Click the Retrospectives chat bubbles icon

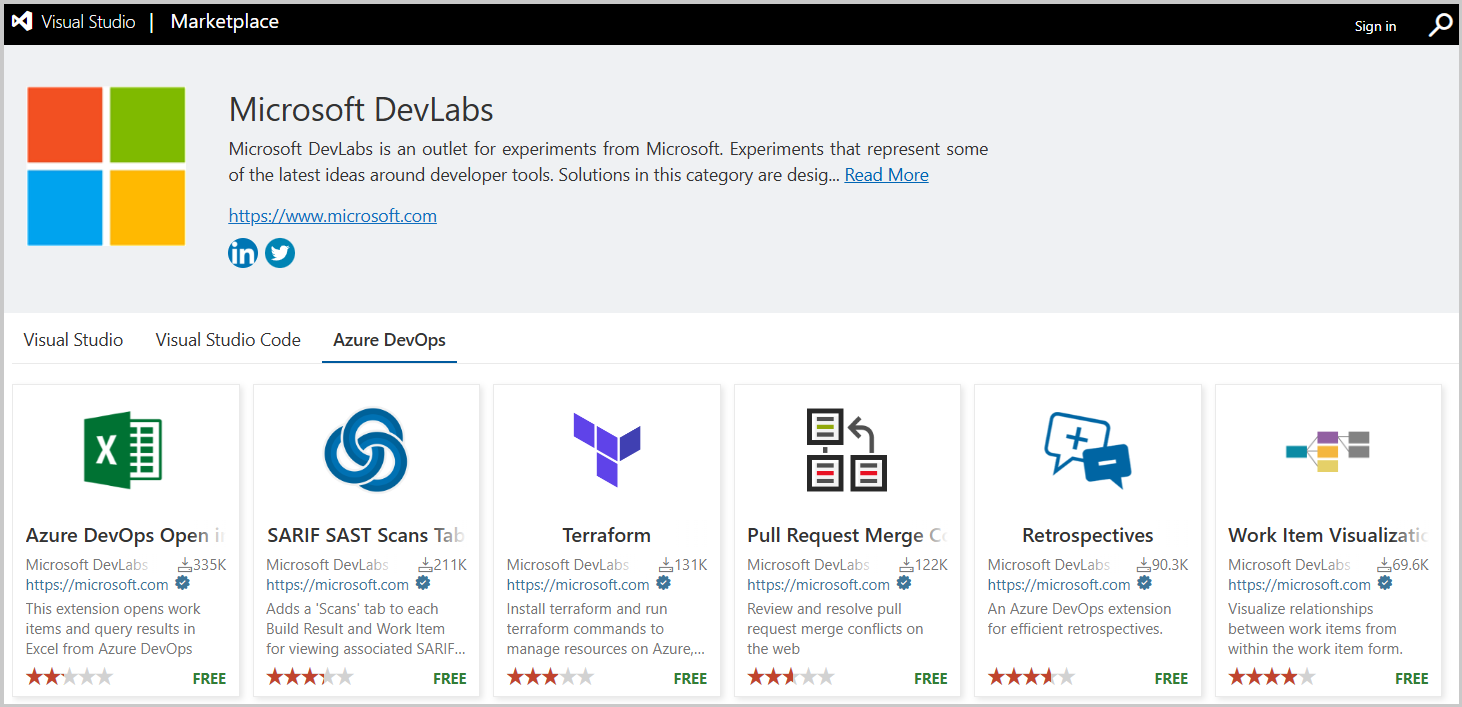(1087, 450)
